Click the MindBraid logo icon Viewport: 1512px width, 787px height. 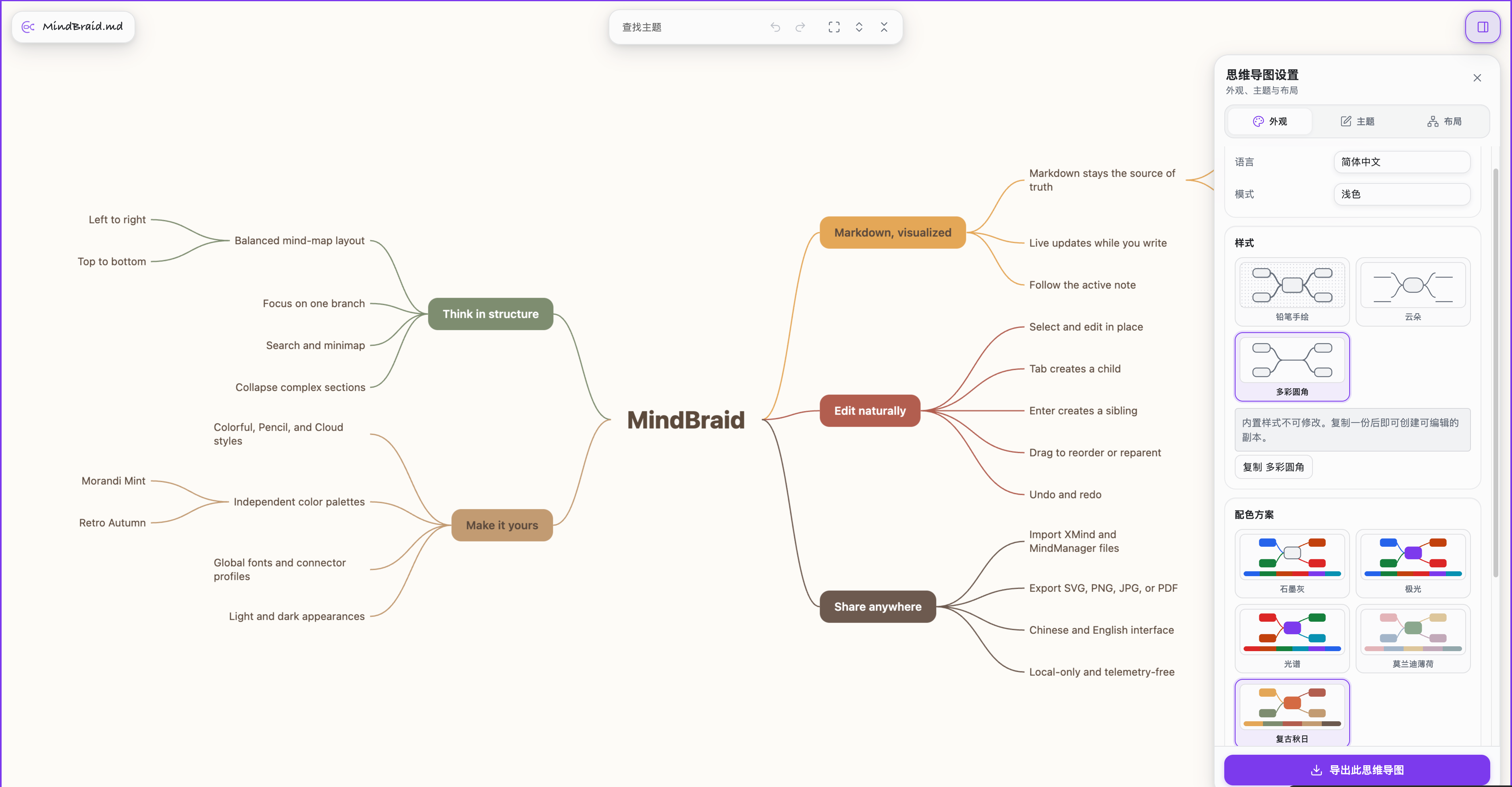click(27, 27)
